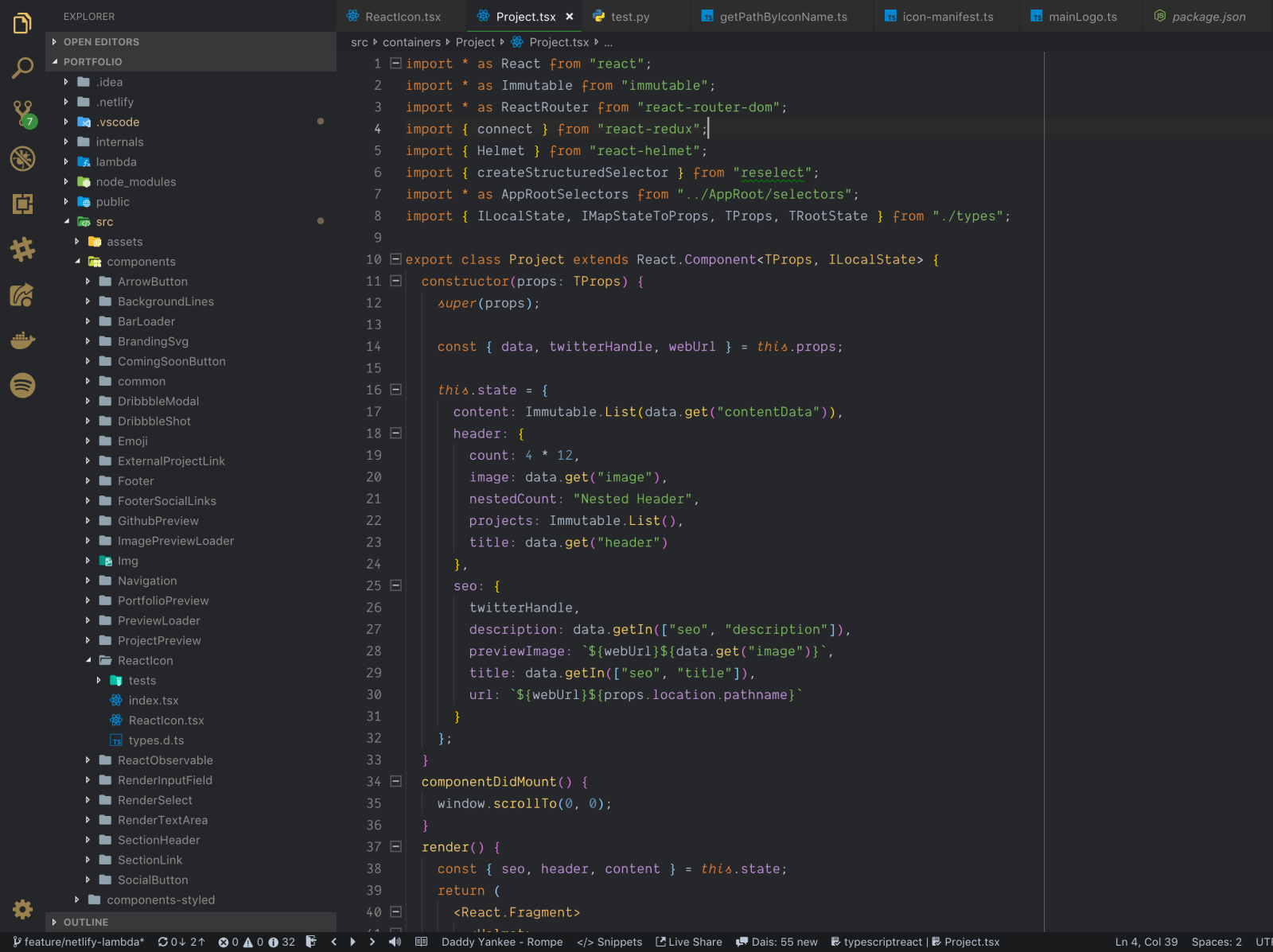Collapse the components folder
Viewport: 1273px width, 952px height.
tap(191, 262)
